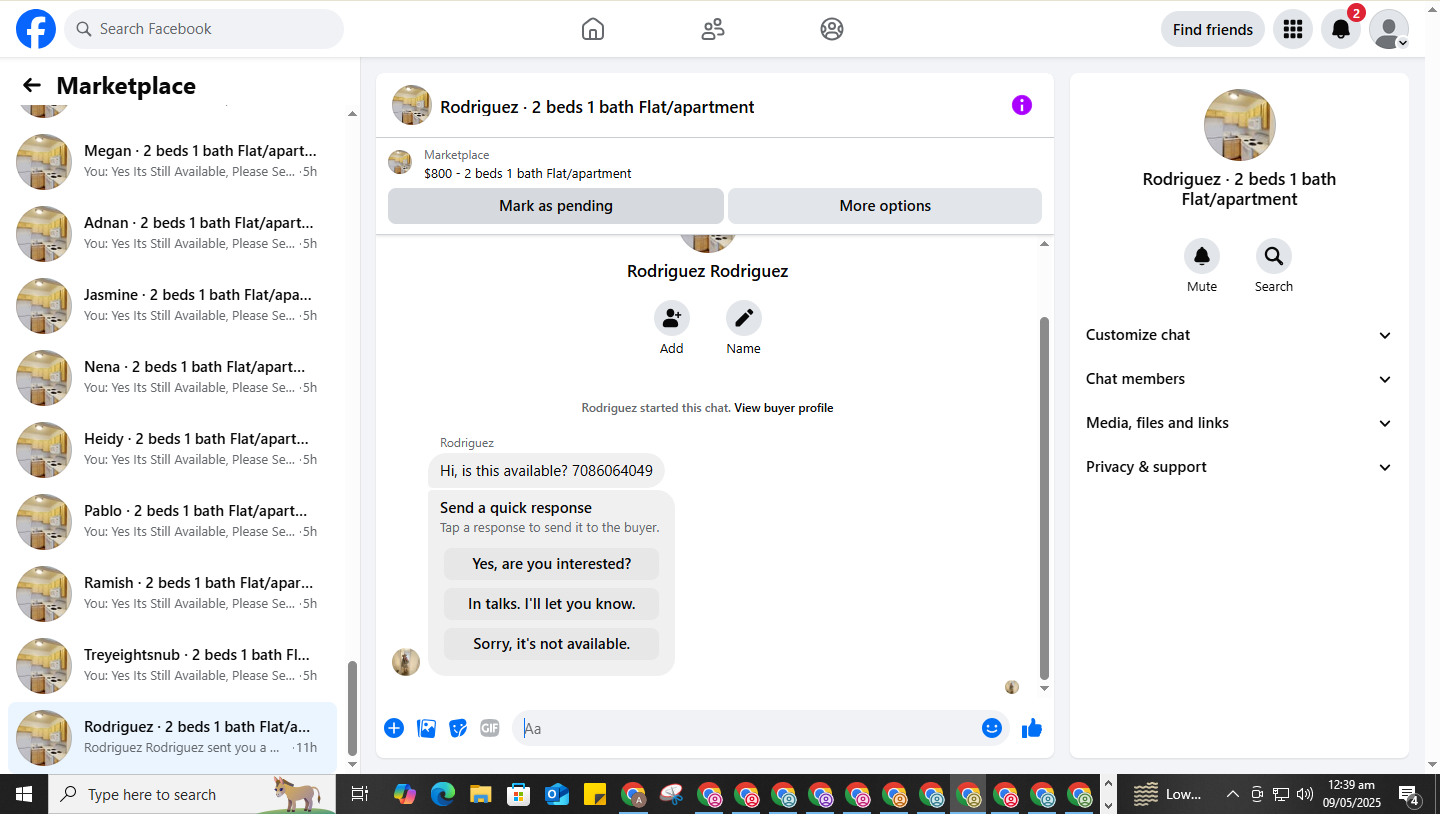Click the Windows taskbar search box

[190, 794]
